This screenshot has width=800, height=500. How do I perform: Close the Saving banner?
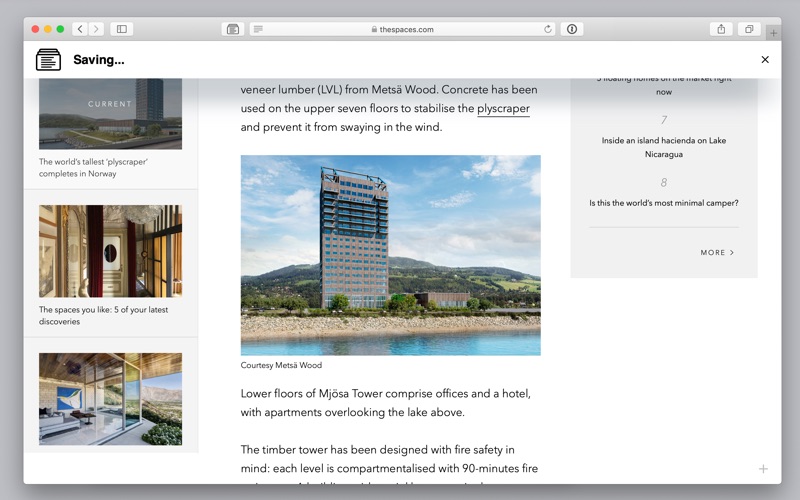coord(765,60)
